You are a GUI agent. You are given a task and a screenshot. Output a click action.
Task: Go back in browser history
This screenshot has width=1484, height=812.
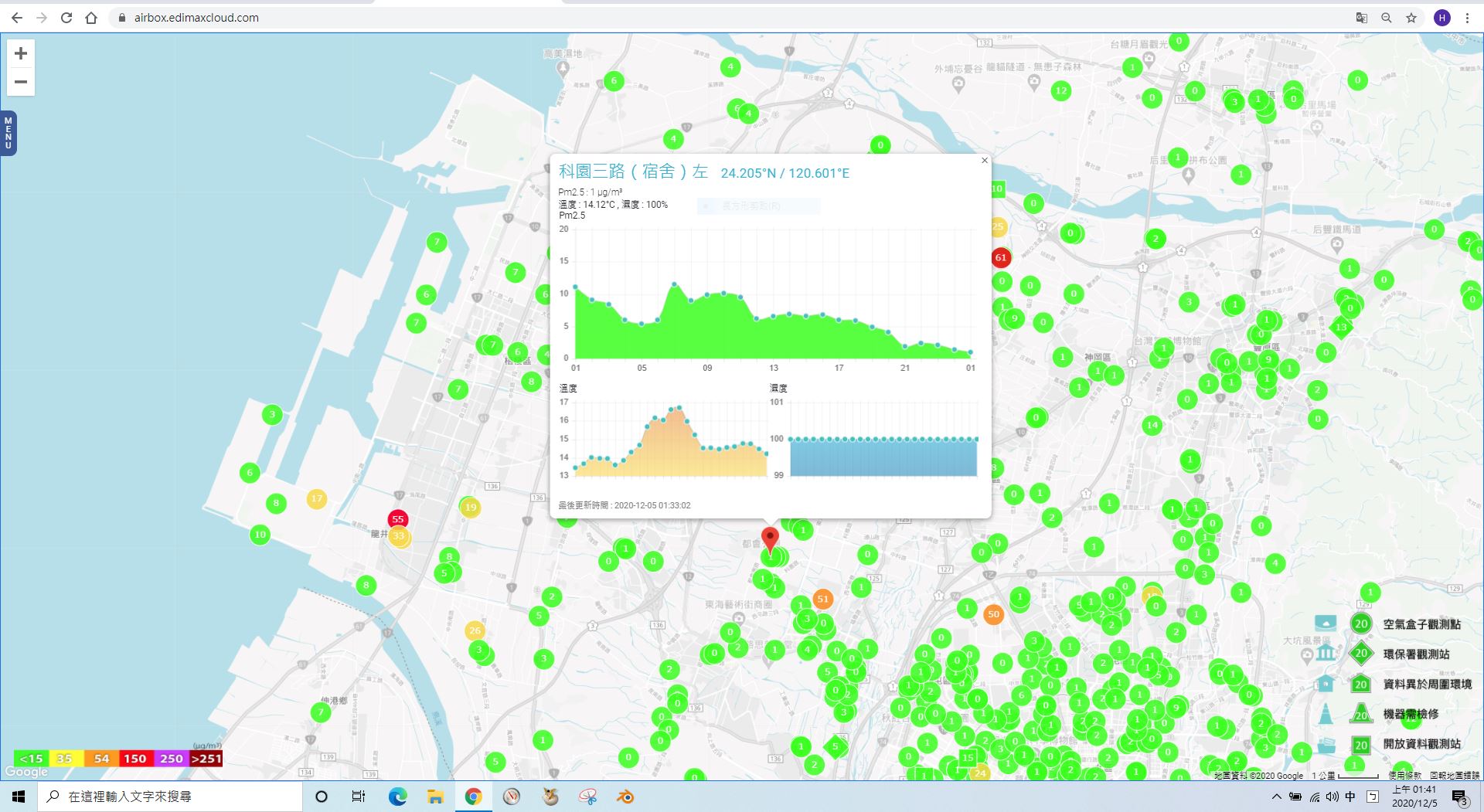[17, 18]
